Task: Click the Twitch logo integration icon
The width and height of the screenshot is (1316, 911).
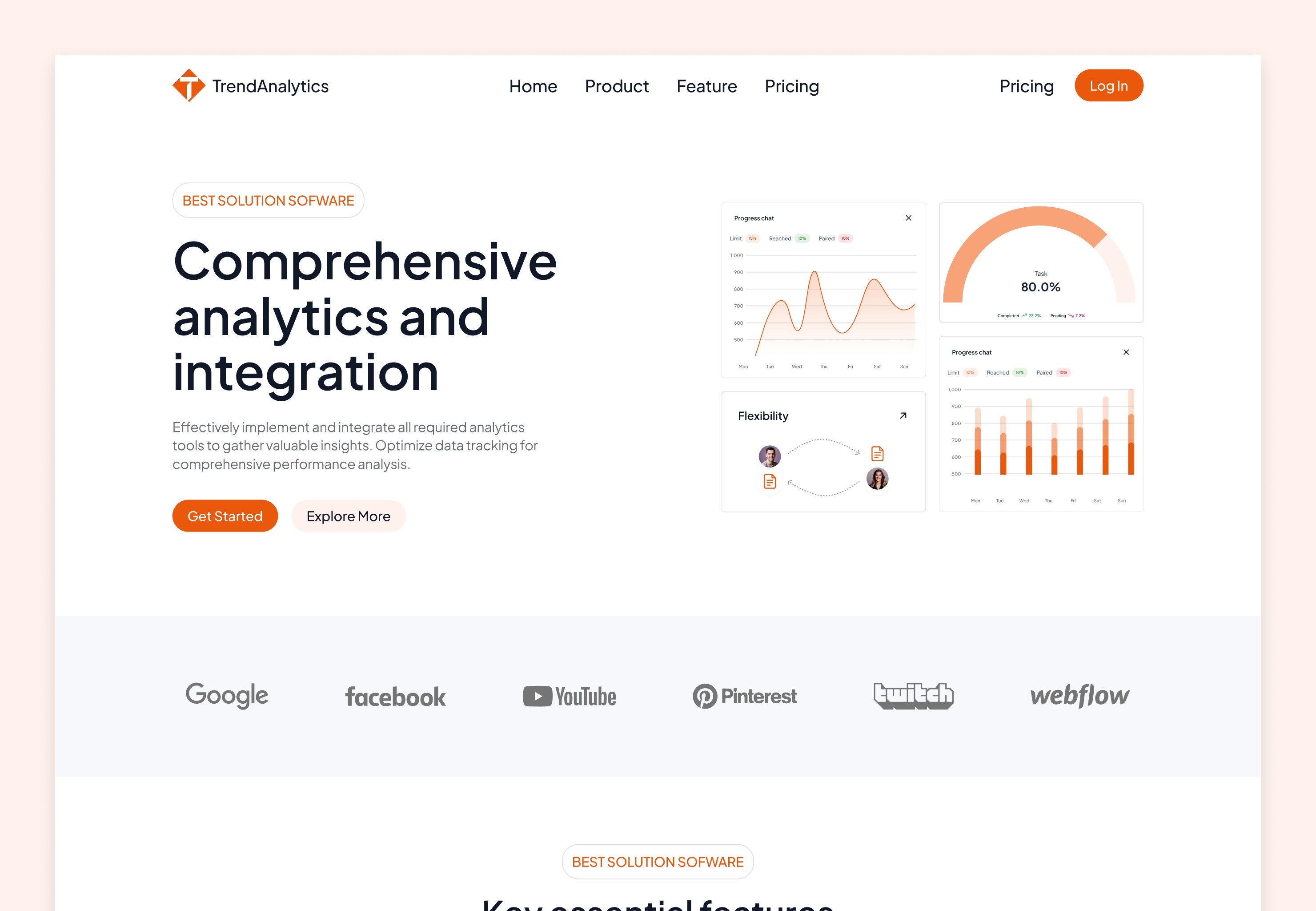Action: 912,695
